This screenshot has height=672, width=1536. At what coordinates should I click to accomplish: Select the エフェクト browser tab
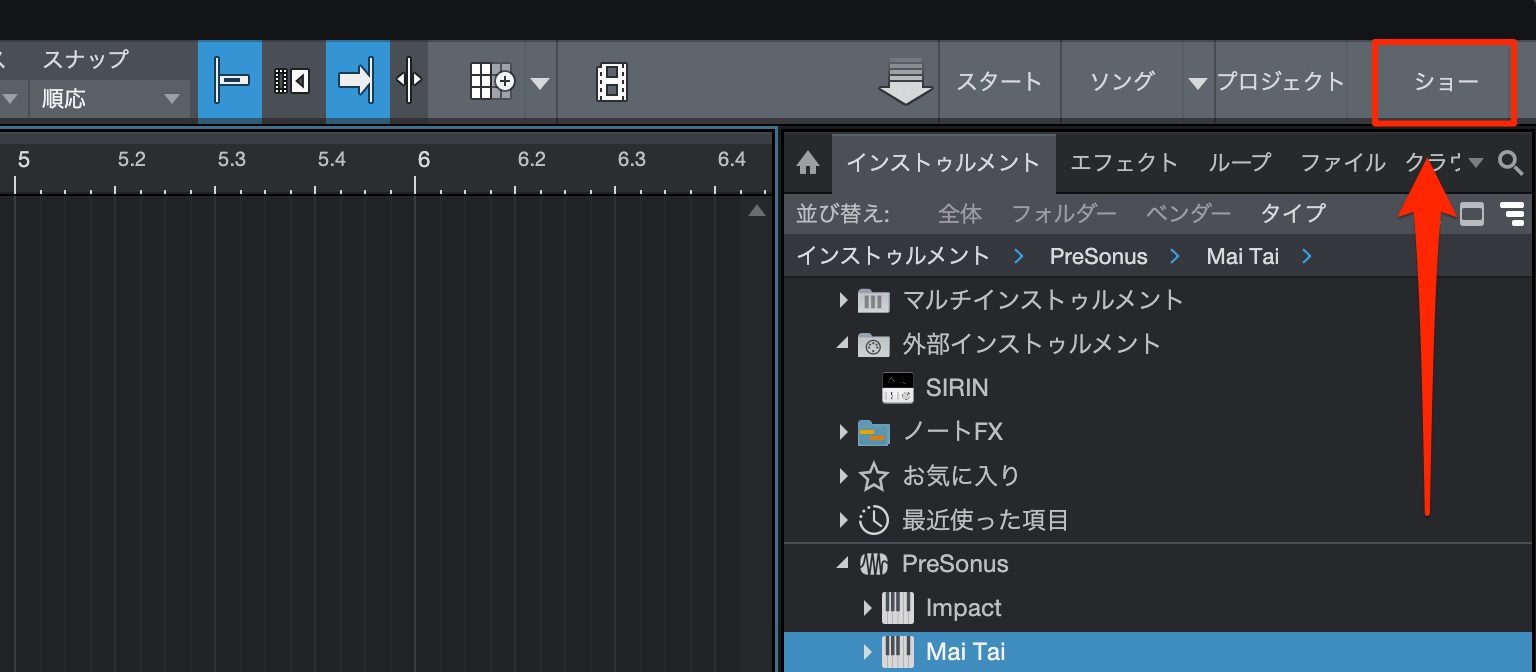click(x=1124, y=163)
